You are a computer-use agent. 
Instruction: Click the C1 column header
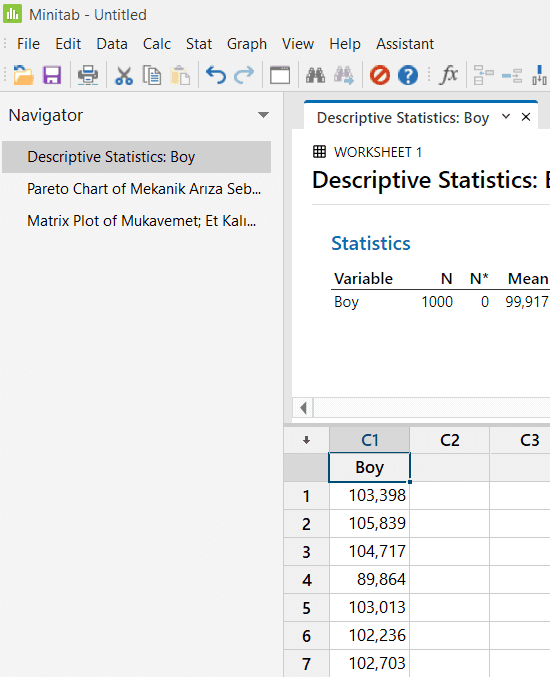(x=370, y=440)
